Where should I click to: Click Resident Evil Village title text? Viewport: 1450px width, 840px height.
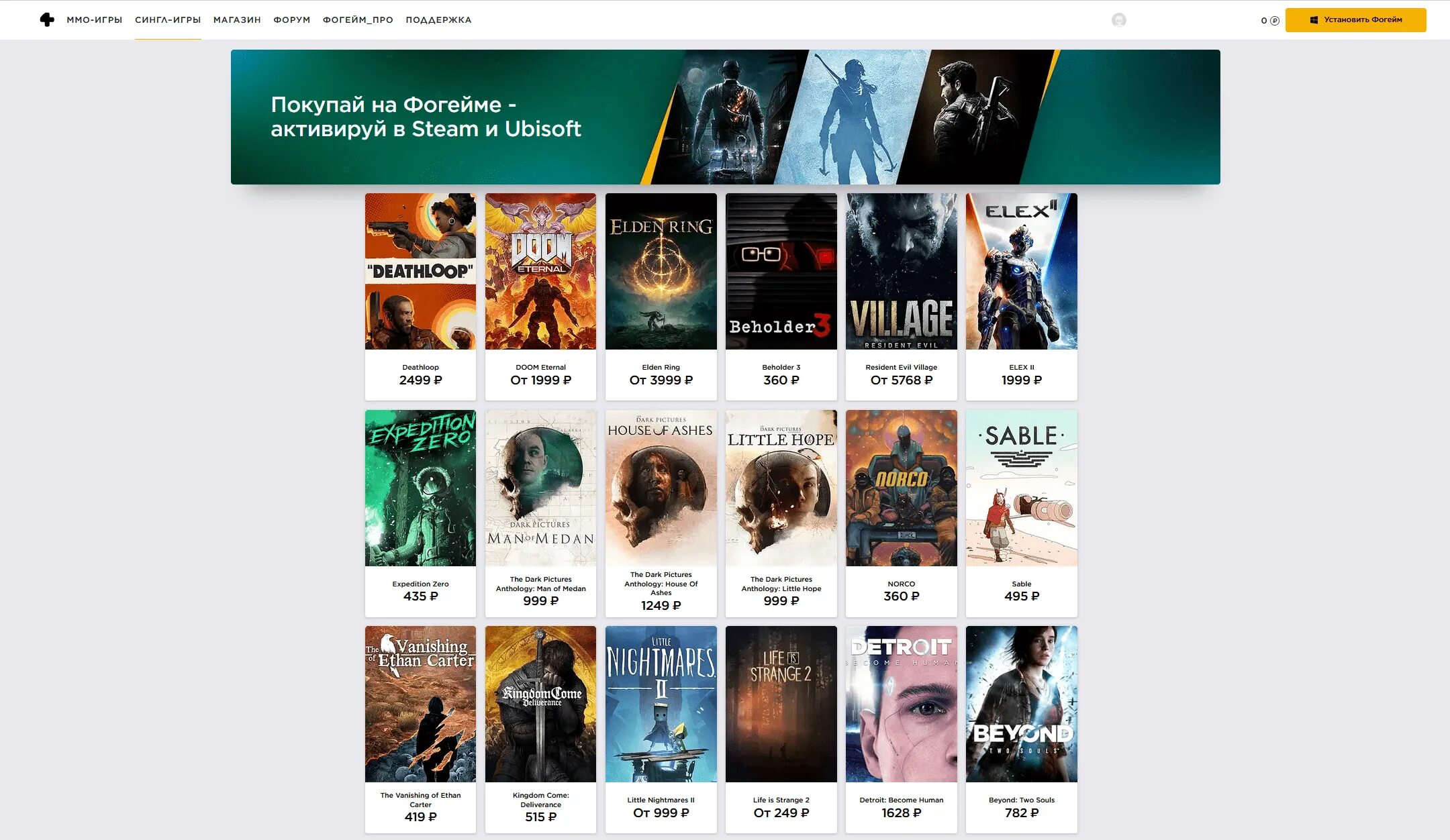[x=901, y=367]
